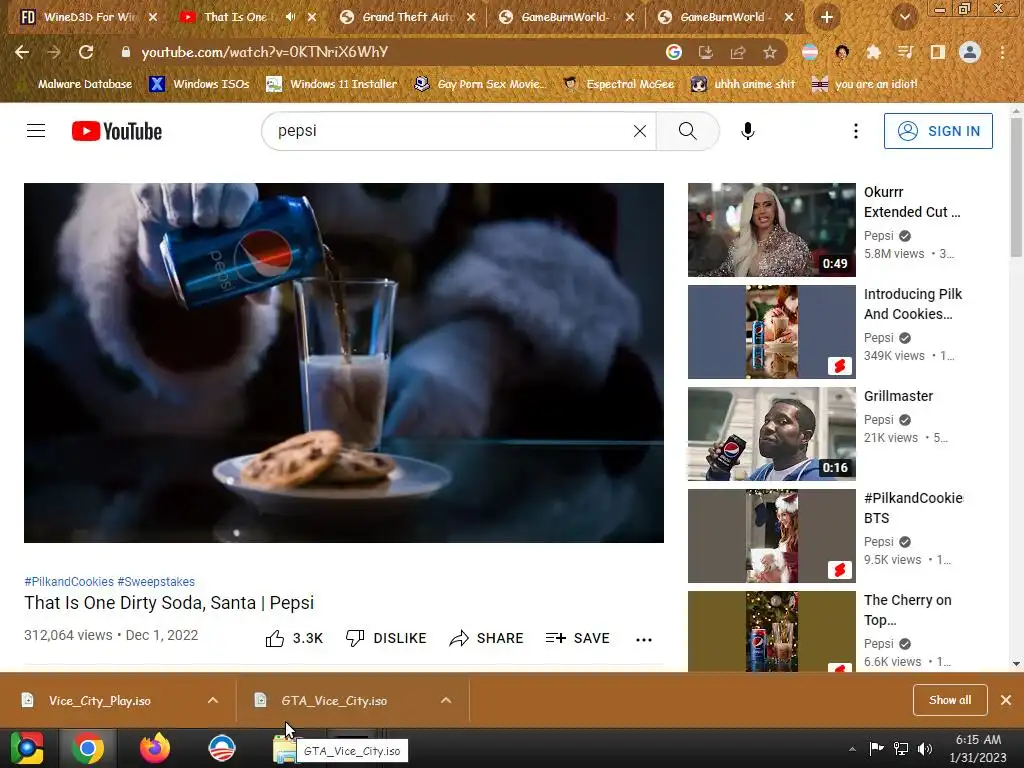Click the address bar URL
This screenshot has height=768, width=1024.
264,52
